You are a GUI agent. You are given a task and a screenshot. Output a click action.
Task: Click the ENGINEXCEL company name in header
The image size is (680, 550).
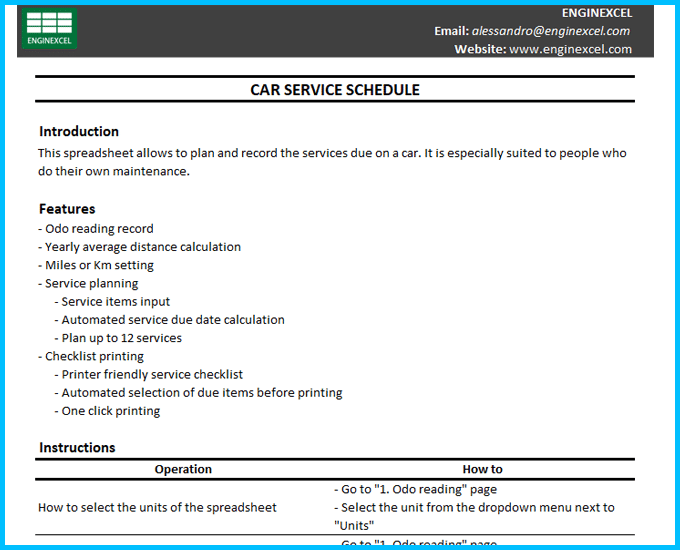[x=597, y=13]
